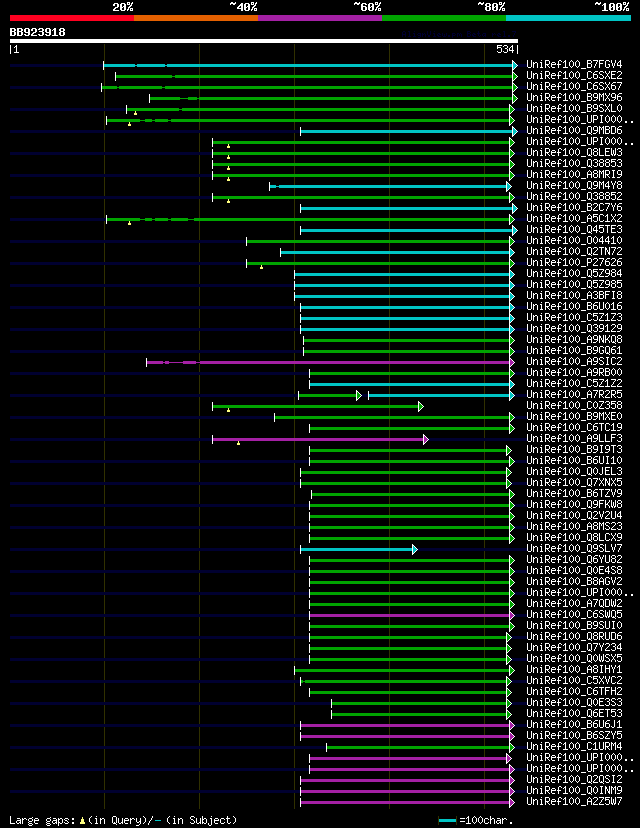The height and width of the screenshot is (828, 640).
Task: Open hit UniRef100_B9MX96
Action: pyautogui.click(x=574, y=97)
